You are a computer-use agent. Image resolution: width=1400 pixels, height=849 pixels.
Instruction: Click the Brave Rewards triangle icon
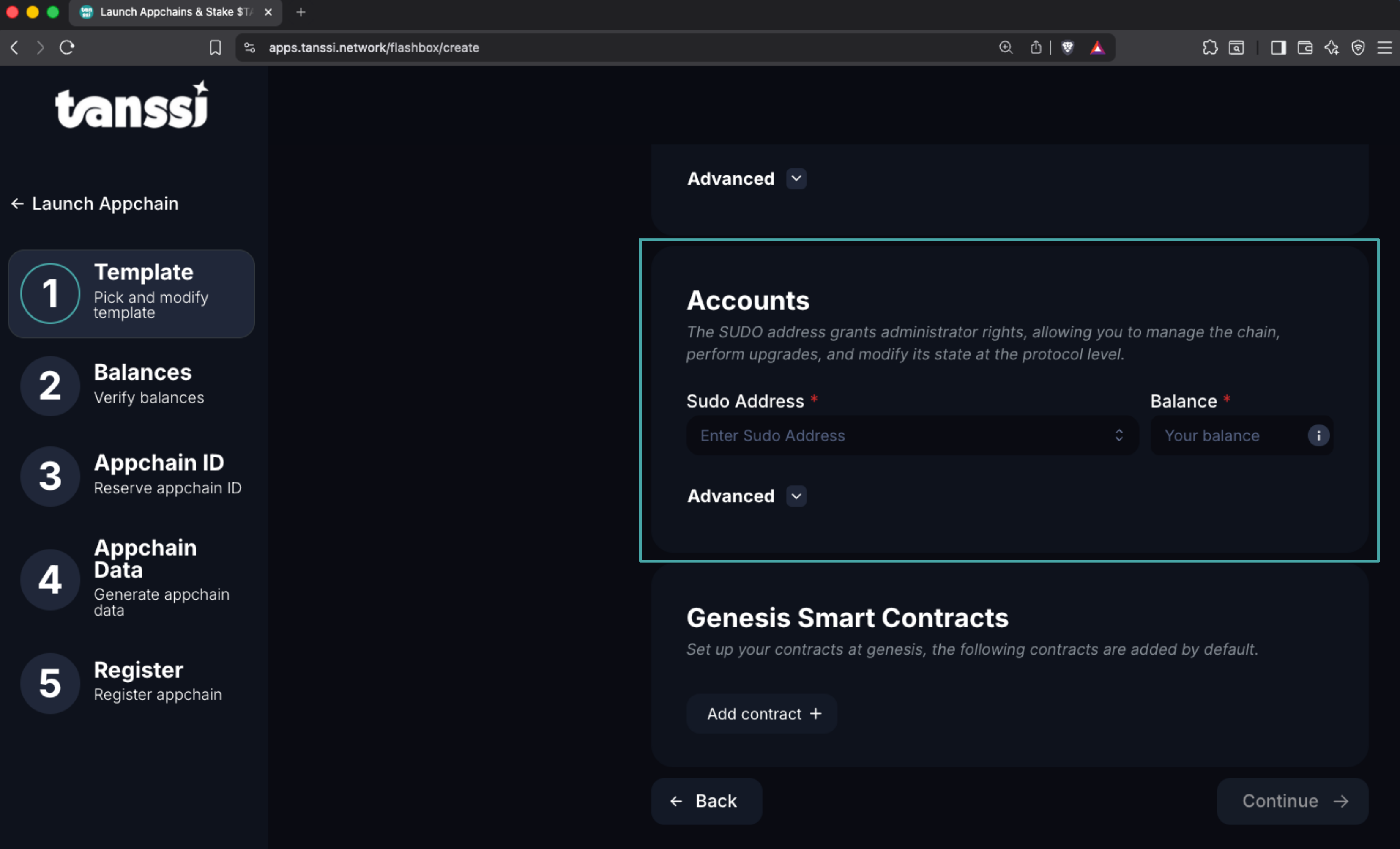(x=1097, y=48)
